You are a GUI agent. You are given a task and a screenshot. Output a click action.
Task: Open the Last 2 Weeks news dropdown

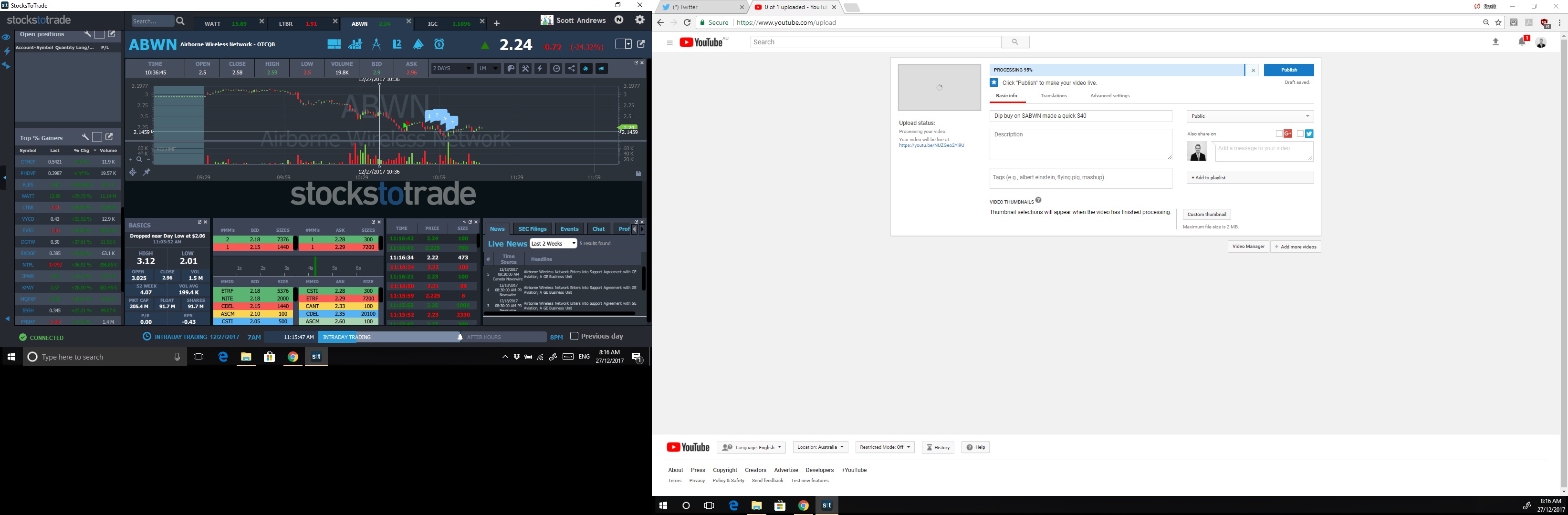tap(553, 243)
